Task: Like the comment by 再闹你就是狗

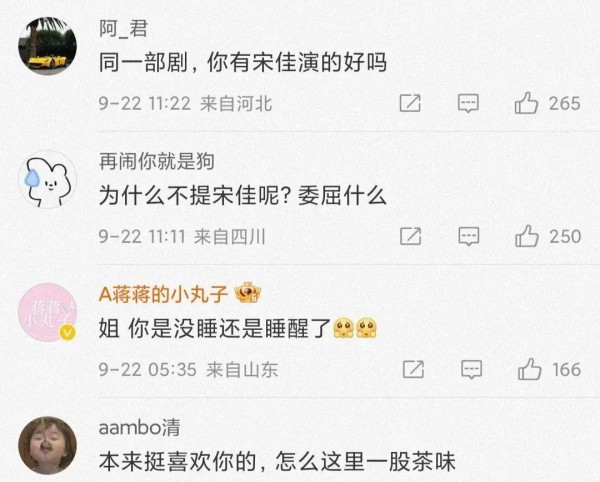Action: pos(527,236)
